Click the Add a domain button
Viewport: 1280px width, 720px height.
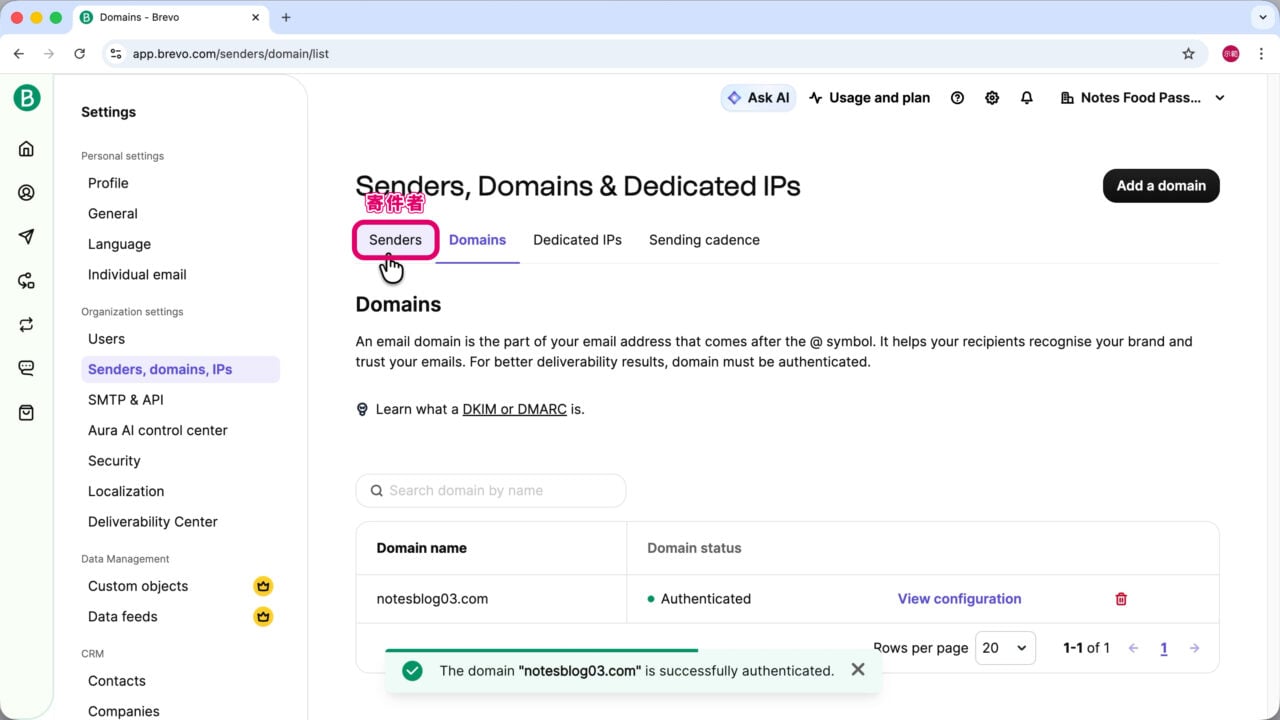point(1161,185)
